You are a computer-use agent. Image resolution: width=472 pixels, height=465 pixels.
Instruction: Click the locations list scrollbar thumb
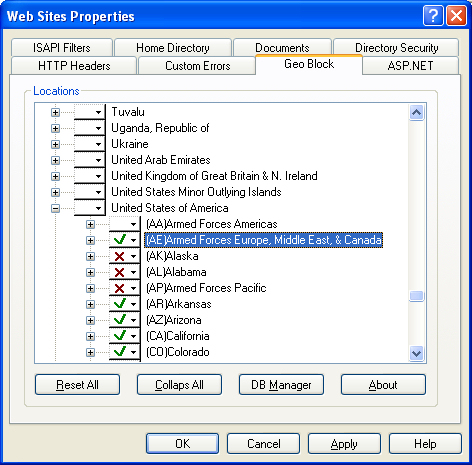(417, 296)
